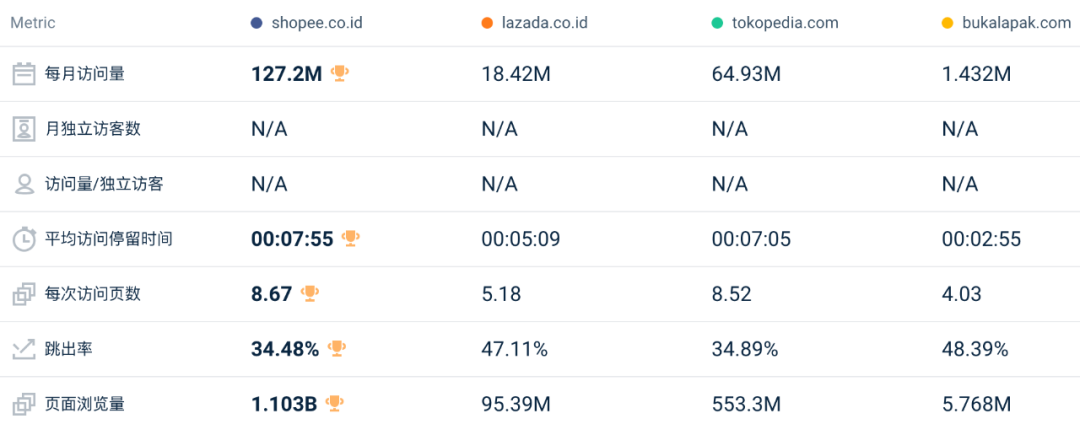Click the calendar icon beside 每月访问量
Screen dimensions: 1080x424
tap(24, 74)
